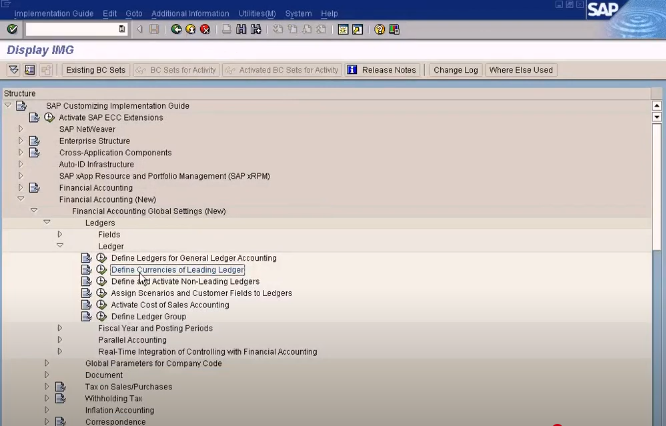666x426 pixels.
Task: Click Activated BC Sets for Activity button
Action: [282, 70]
